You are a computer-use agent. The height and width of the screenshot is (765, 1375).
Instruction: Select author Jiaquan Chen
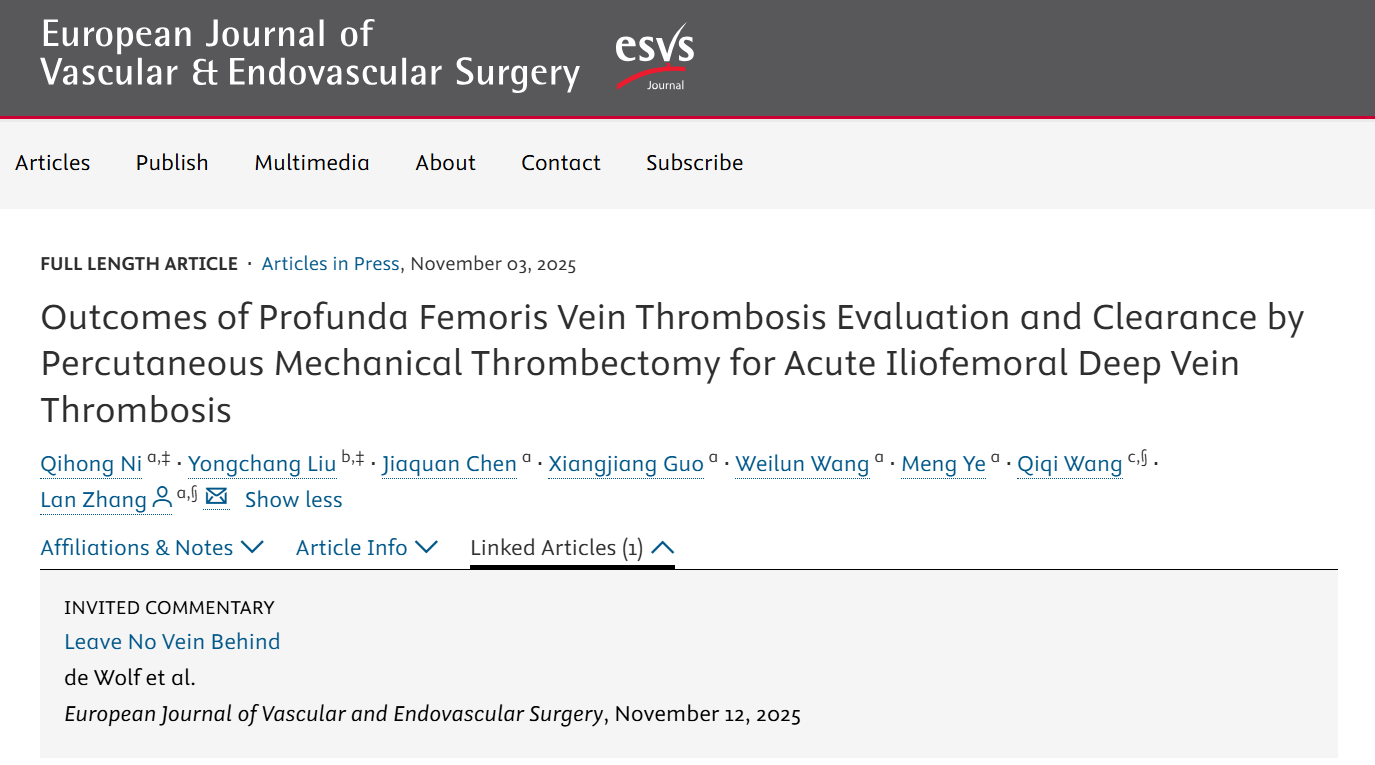click(449, 464)
